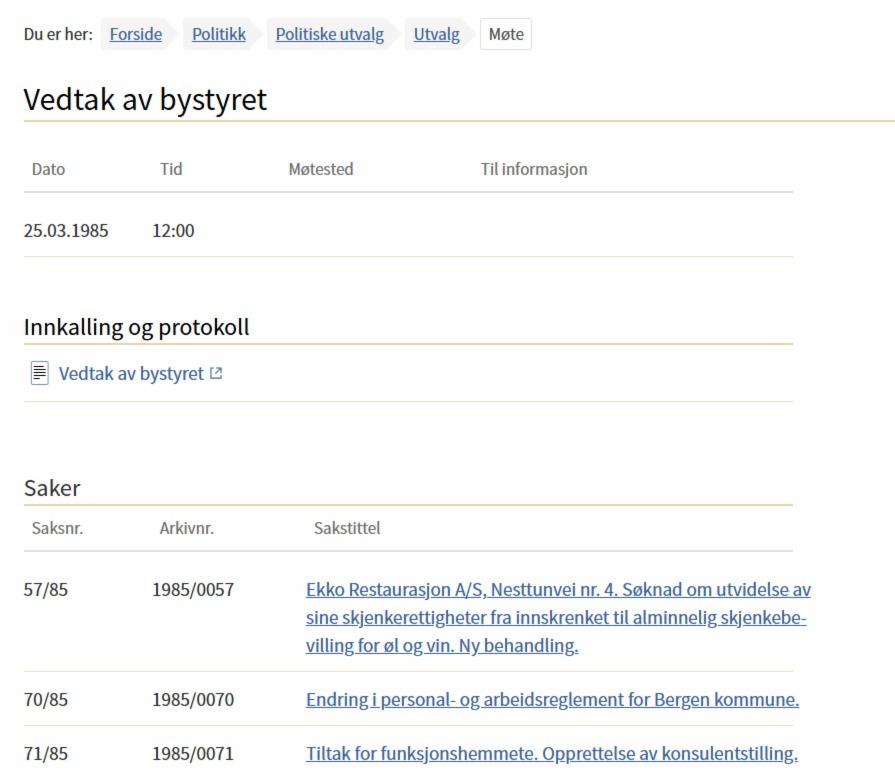895x779 pixels.
Task: Click the Sakstittel column header
Action: pyautogui.click(x=346, y=528)
